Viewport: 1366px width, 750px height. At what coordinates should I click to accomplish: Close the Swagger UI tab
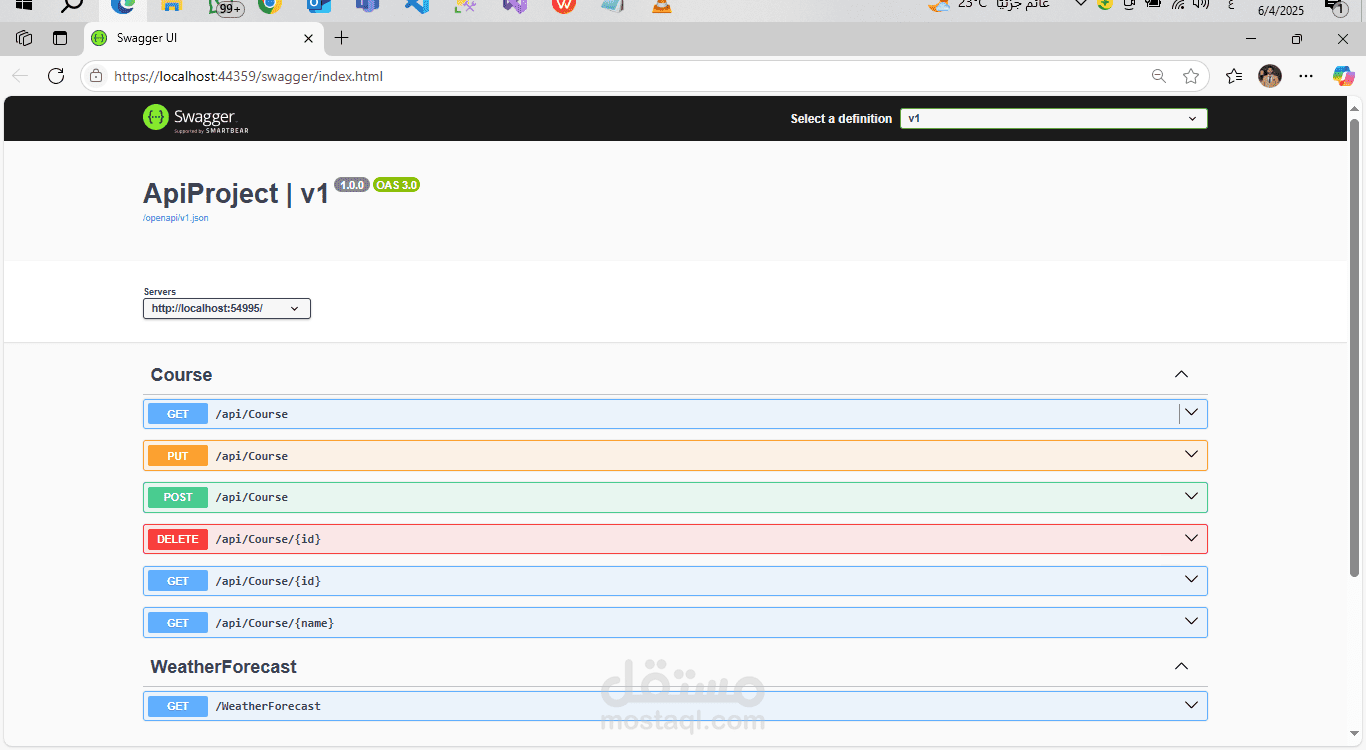[x=309, y=38]
